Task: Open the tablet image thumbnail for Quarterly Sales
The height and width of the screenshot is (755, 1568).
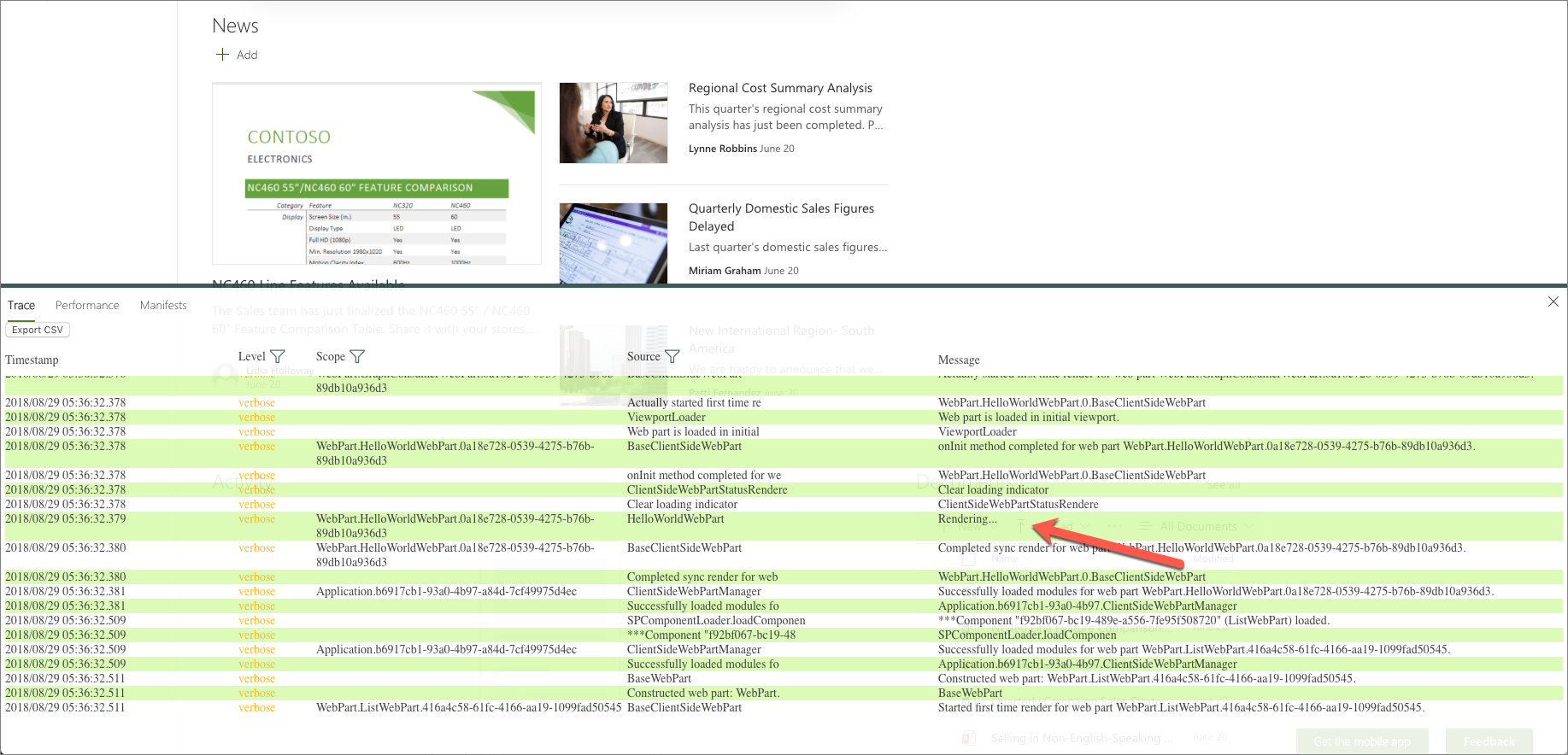Action: 614,243
